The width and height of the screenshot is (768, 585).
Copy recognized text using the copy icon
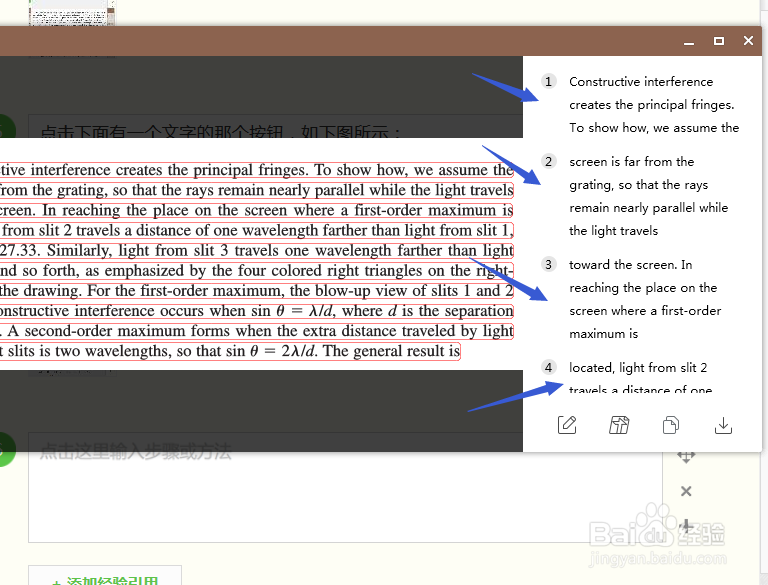(671, 425)
